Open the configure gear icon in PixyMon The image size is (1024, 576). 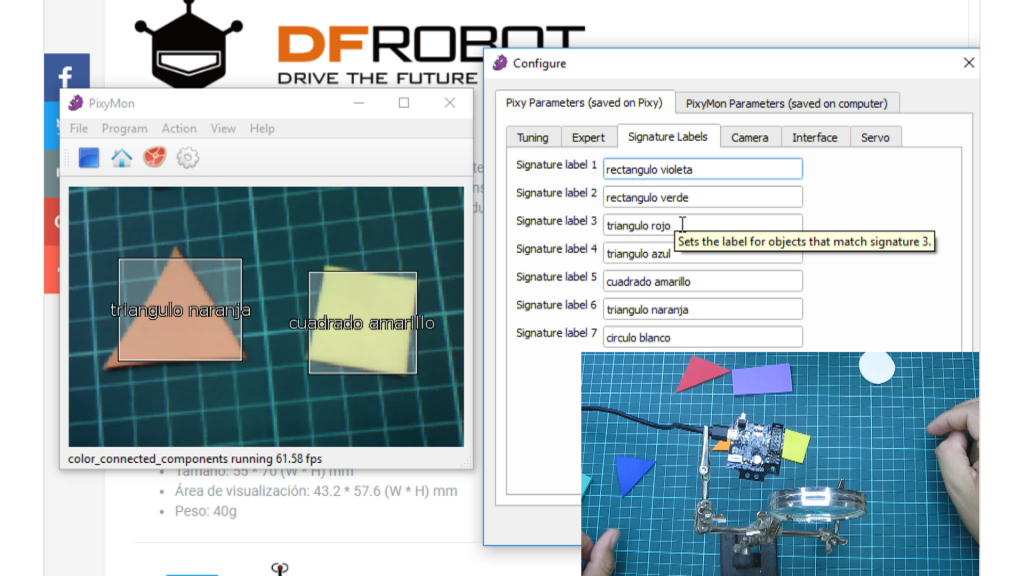pos(187,158)
